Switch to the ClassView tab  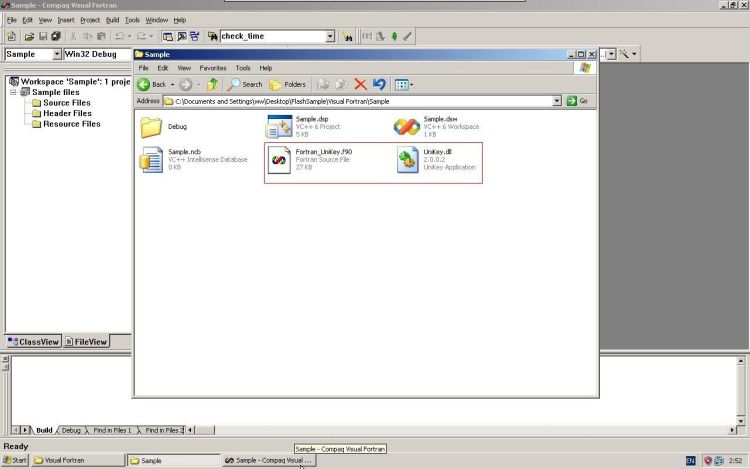tap(33, 341)
